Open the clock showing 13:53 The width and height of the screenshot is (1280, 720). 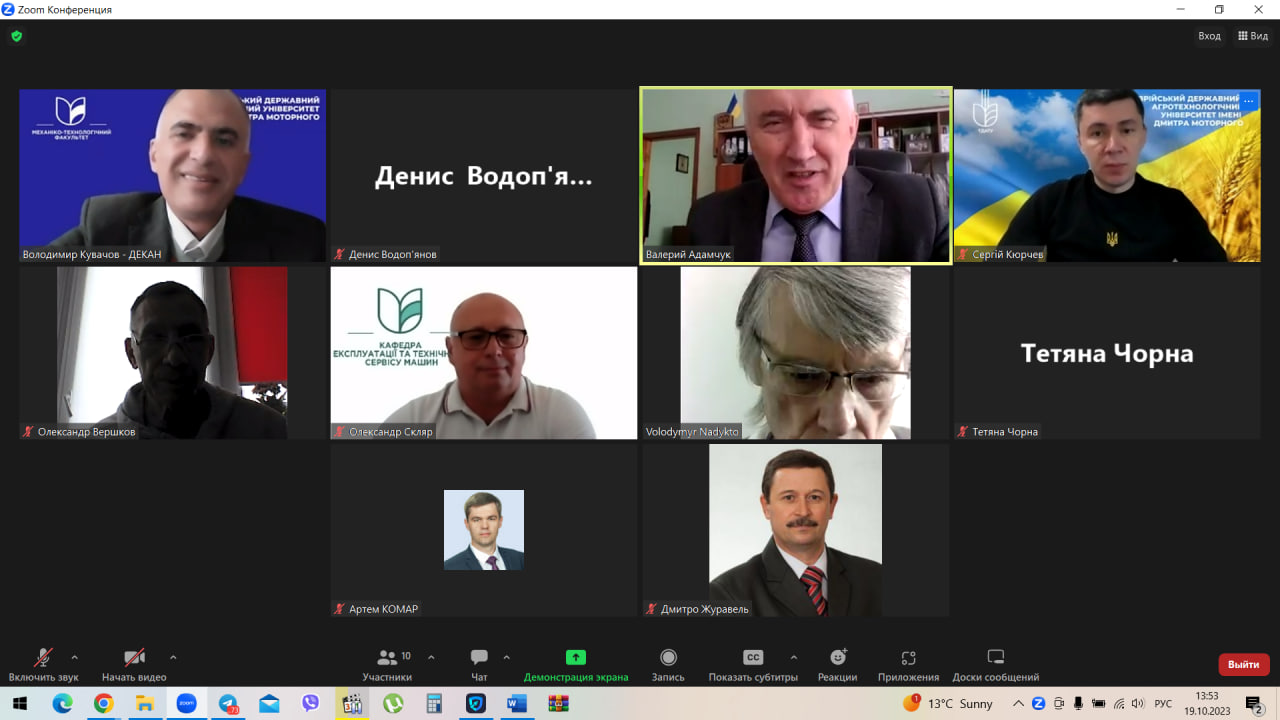tap(1208, 703)
